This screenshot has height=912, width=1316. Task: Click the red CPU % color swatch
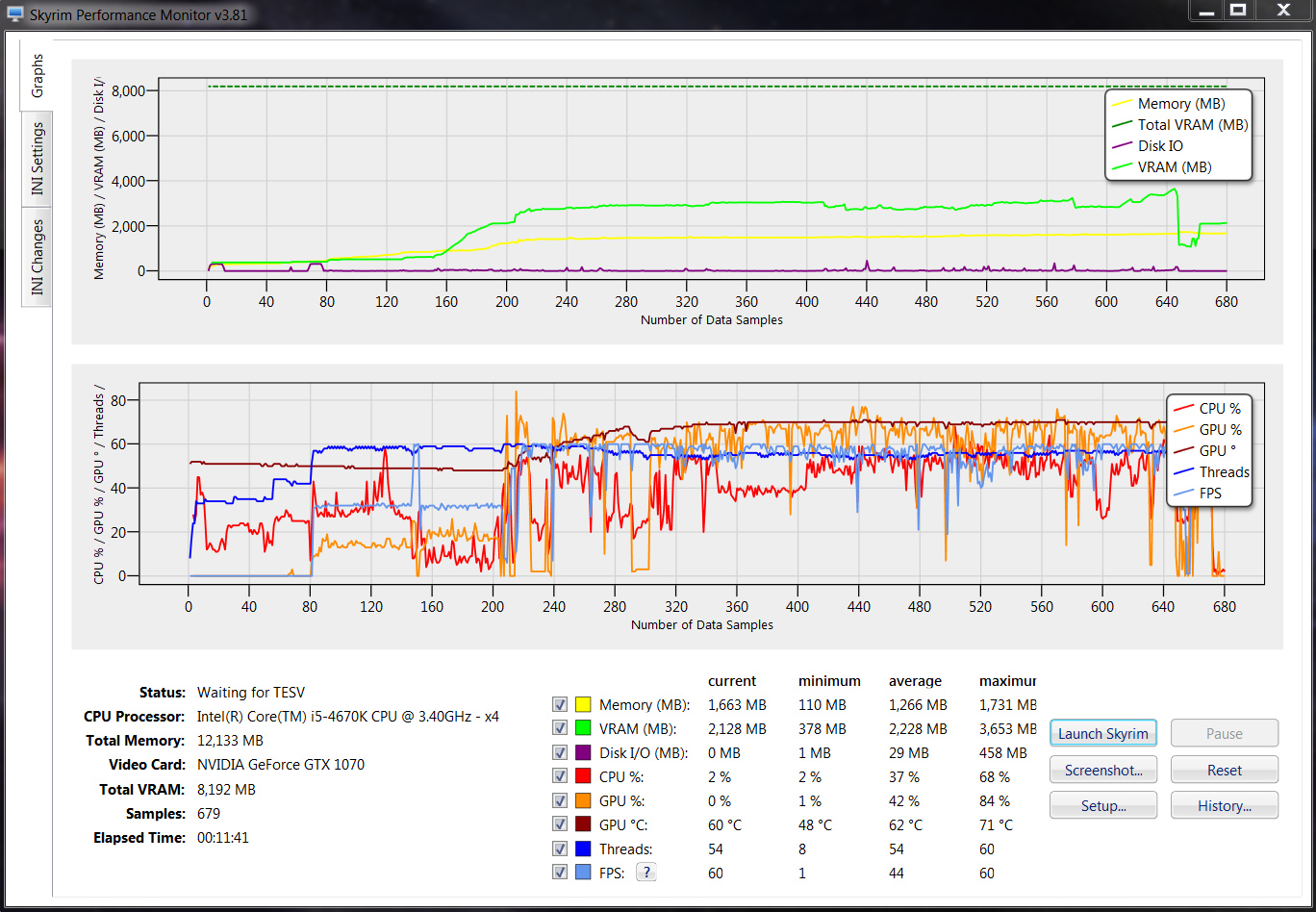coord(583,776)
